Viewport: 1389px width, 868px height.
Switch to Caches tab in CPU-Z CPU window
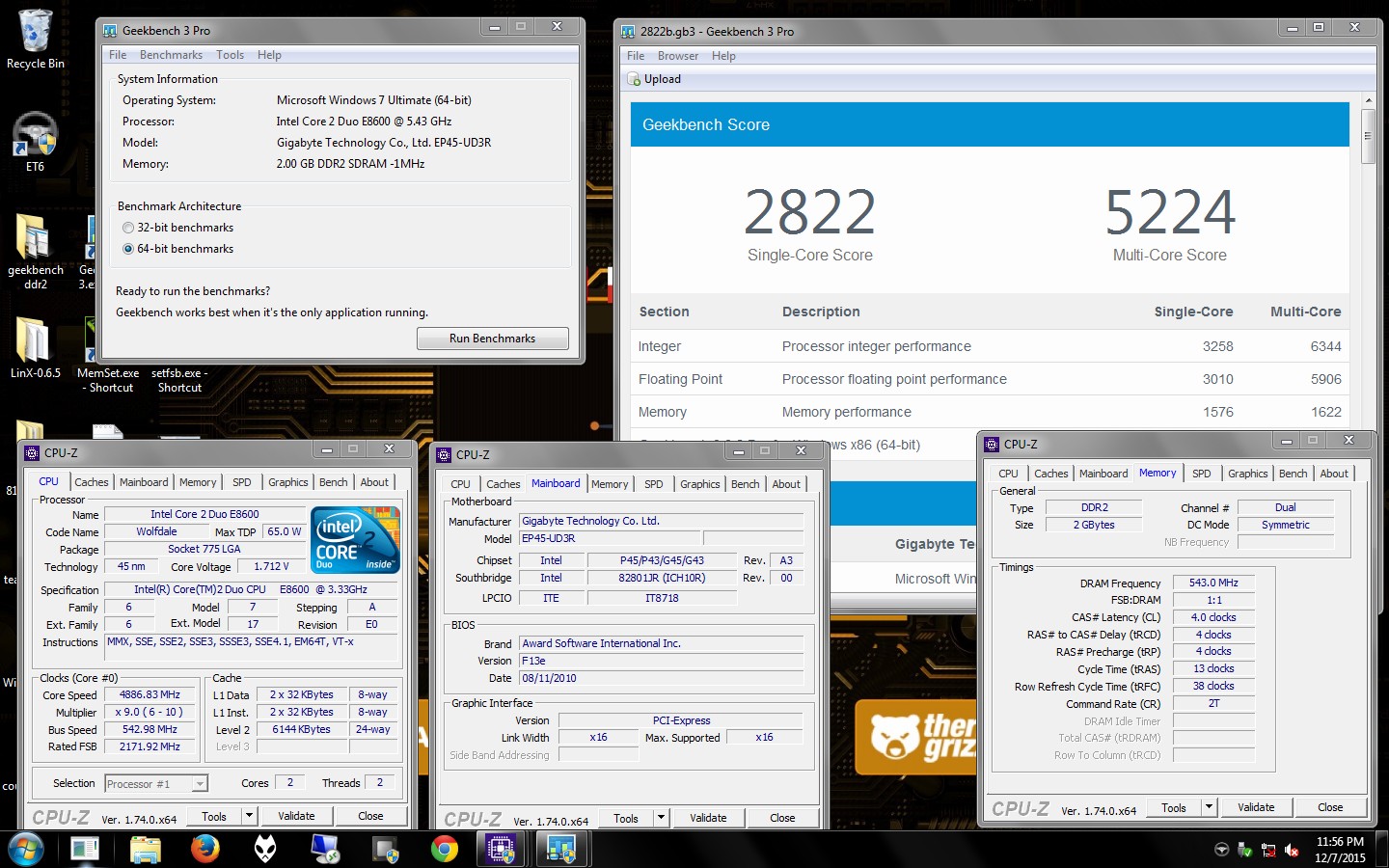pyautogui.click(x=92, y=482)
